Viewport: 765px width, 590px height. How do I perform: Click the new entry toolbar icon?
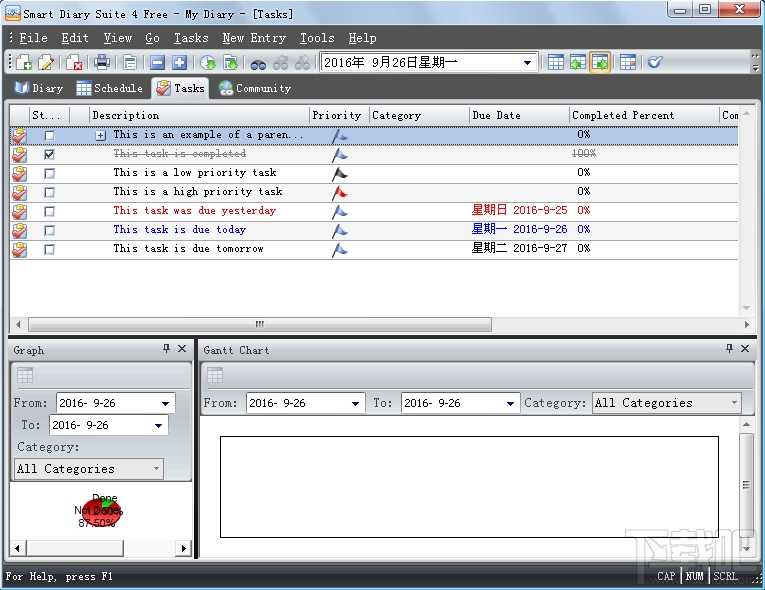click(x=23, y=62)
